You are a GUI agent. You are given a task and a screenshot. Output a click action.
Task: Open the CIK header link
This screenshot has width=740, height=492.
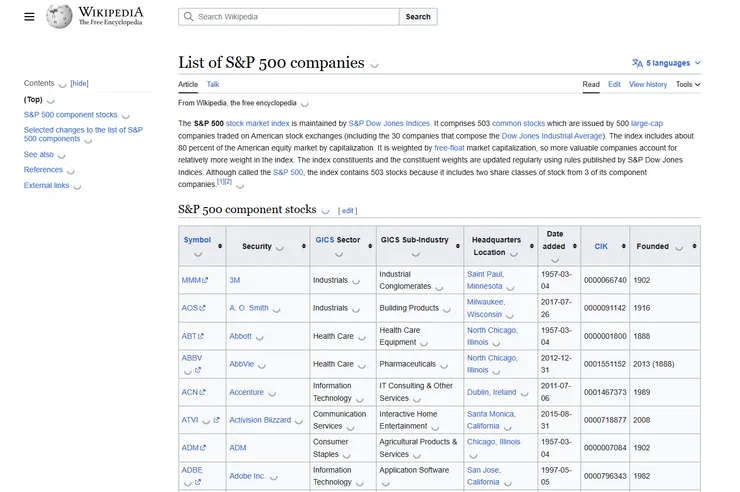[x=601, y=246]
